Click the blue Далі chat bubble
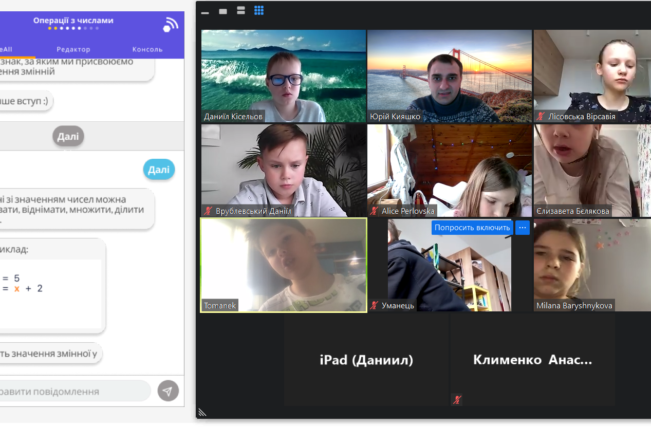The width and height of the screenshot is (651, 427). click(x=159, y=169)
